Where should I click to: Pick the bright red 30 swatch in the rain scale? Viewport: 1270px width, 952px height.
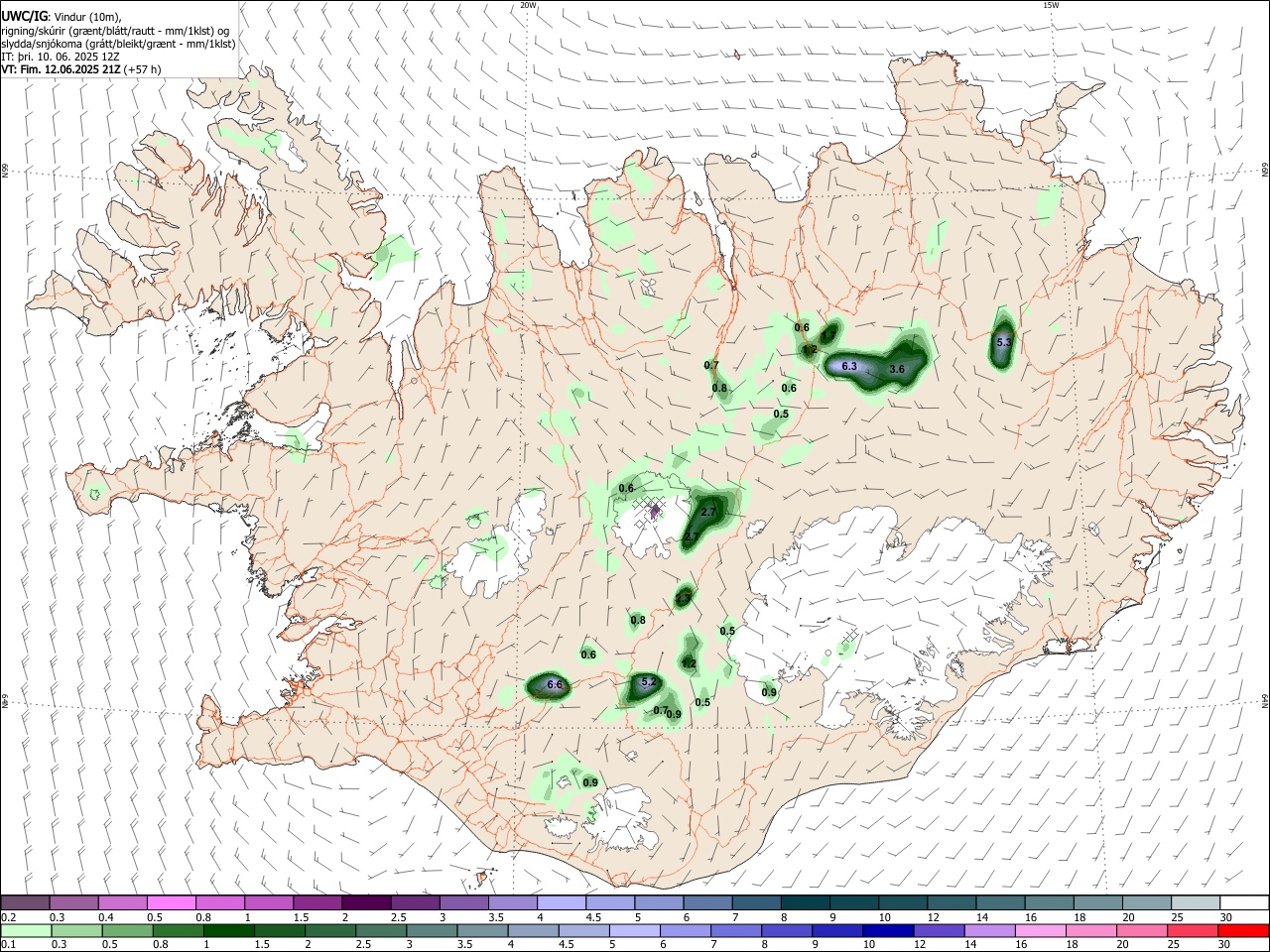[x=1242, y=930]
